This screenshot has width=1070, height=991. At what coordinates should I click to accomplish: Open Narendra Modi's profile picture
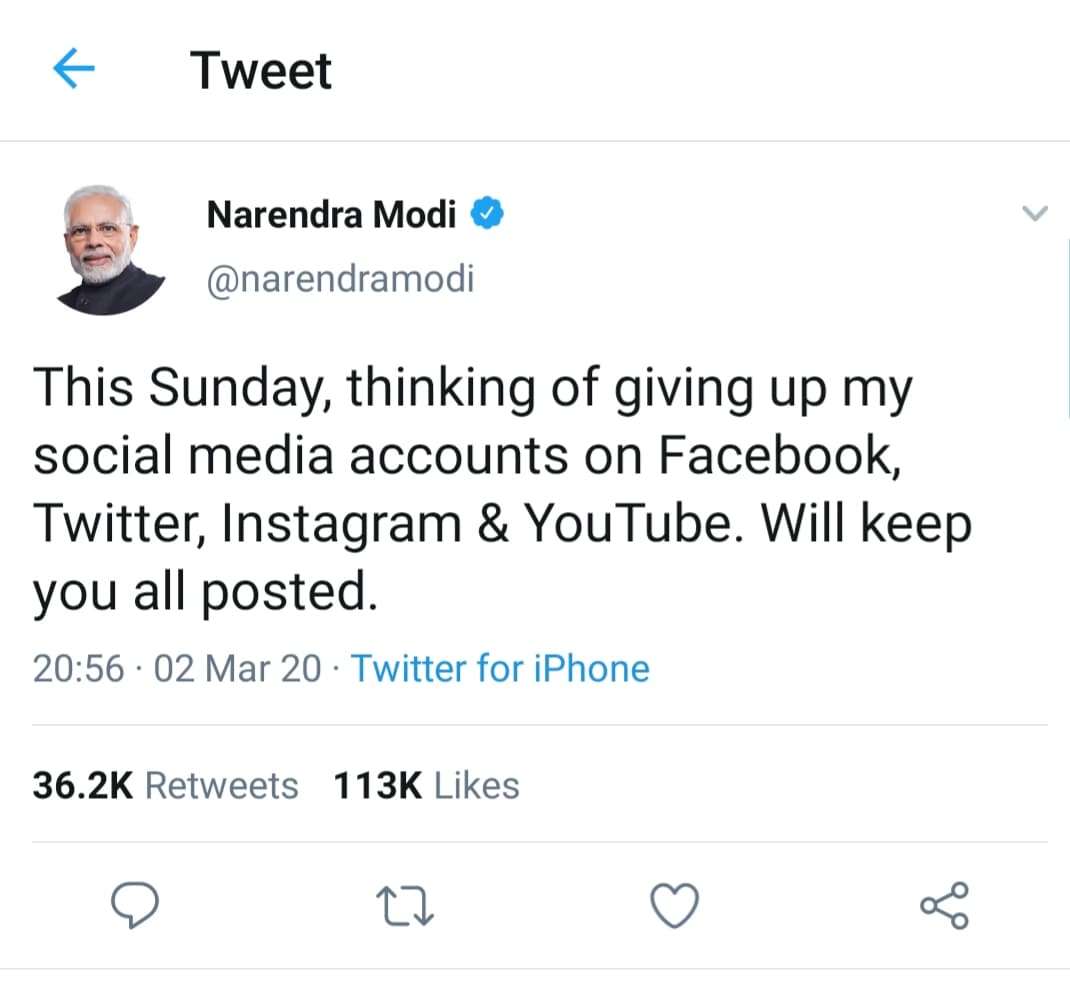pos(110,250)
